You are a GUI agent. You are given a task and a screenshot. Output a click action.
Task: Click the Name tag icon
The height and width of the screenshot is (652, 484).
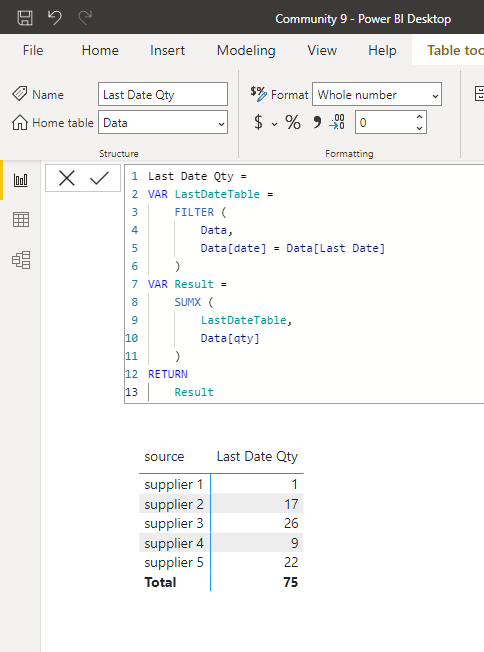coord(20,94)
